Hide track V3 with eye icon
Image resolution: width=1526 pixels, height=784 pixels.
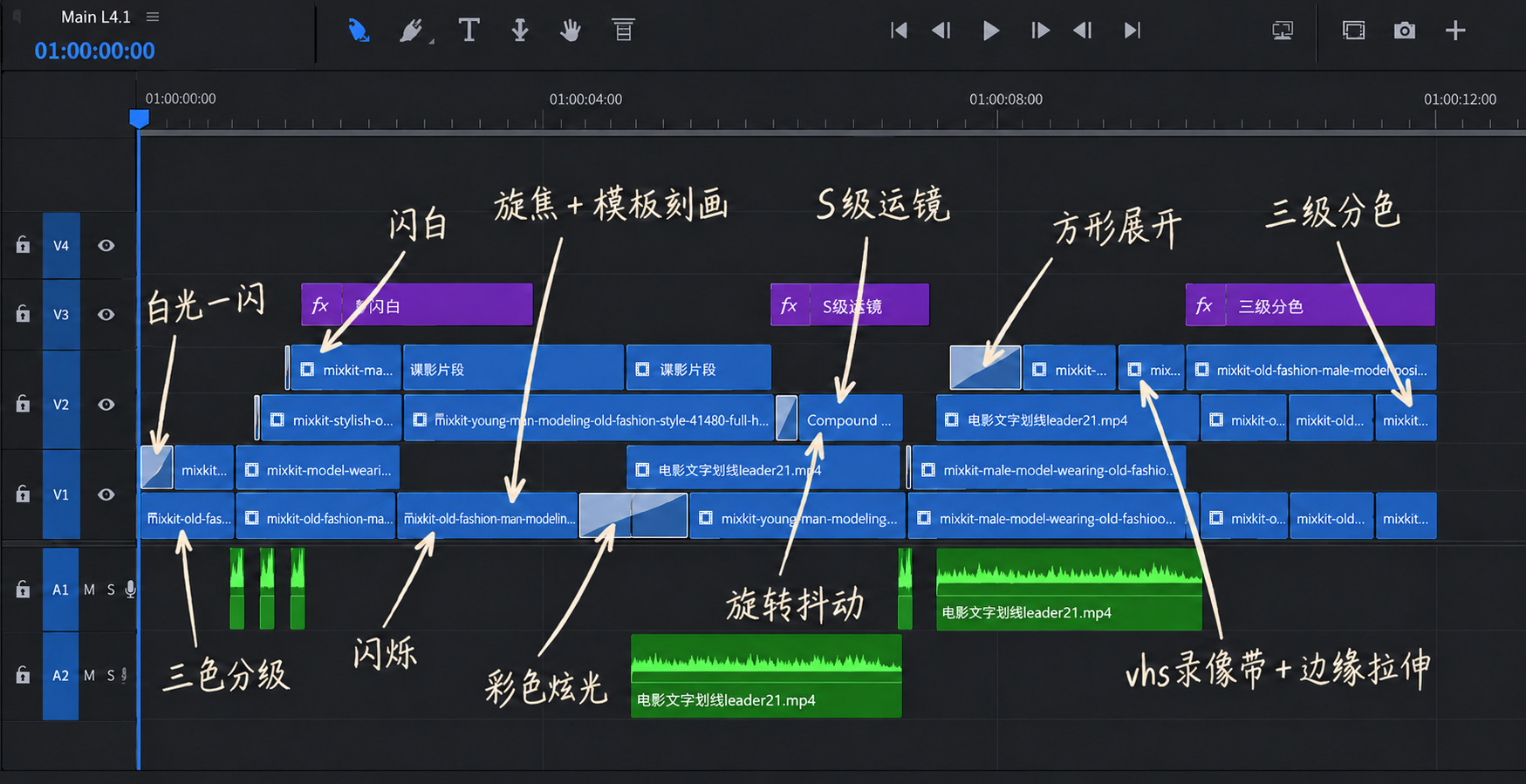[x=106, y=315]
